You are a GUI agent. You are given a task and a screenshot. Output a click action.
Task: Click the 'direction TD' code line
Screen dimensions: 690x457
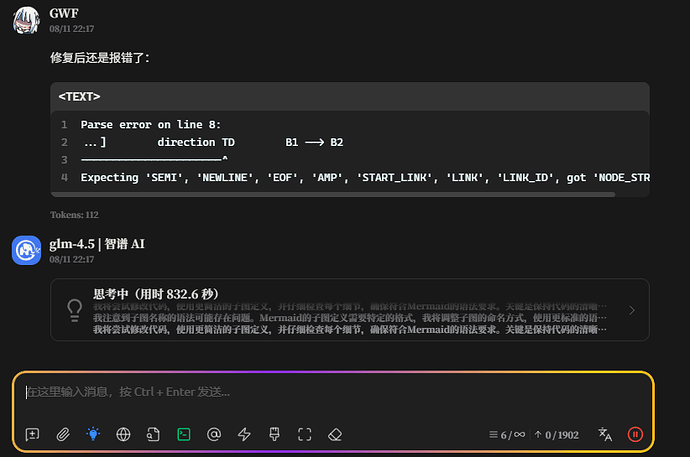click(213, 143)
